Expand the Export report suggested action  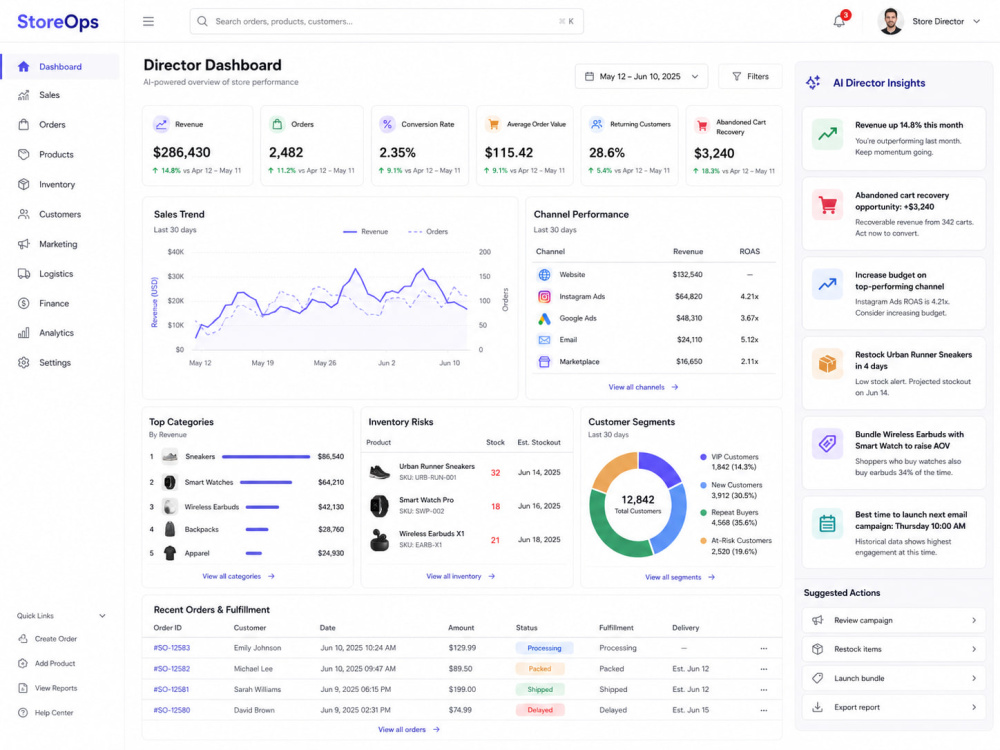click(x=893, y=707)
